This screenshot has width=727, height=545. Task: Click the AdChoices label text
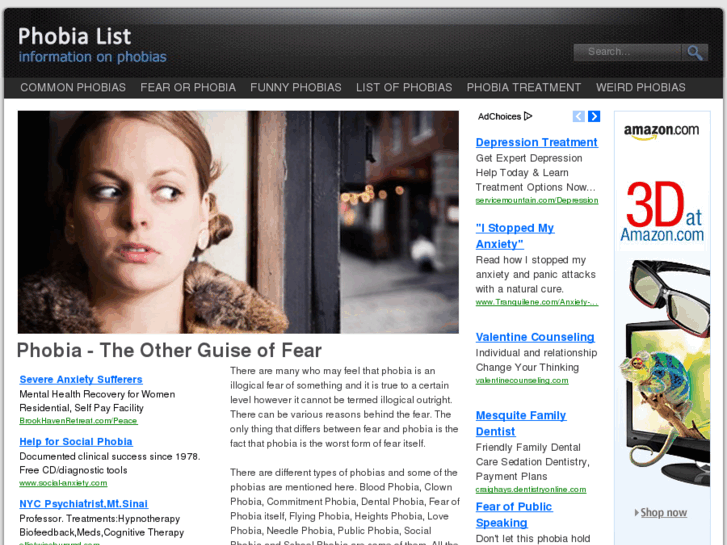(499, 116)
